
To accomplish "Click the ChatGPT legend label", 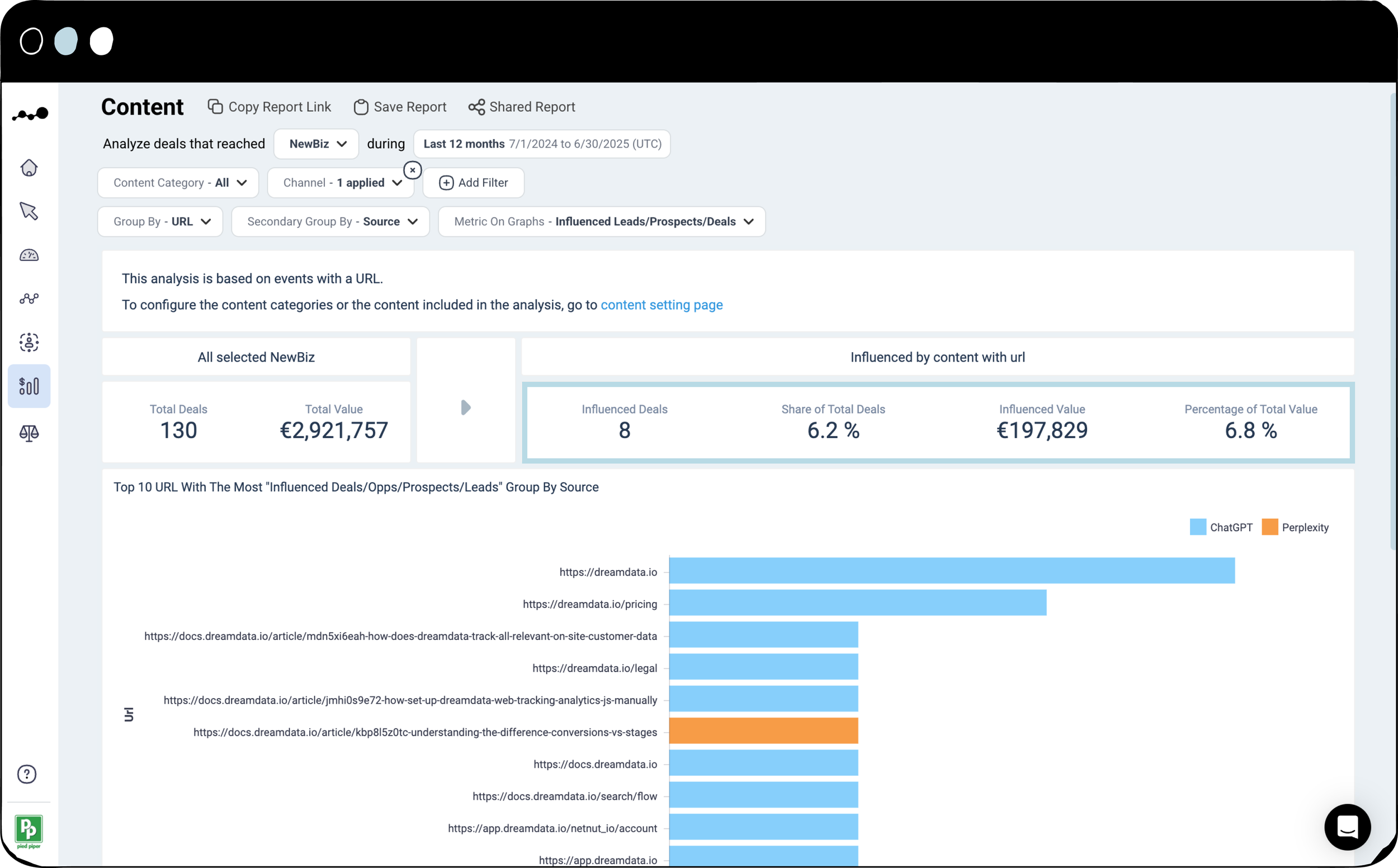I will pos(1231,528).
